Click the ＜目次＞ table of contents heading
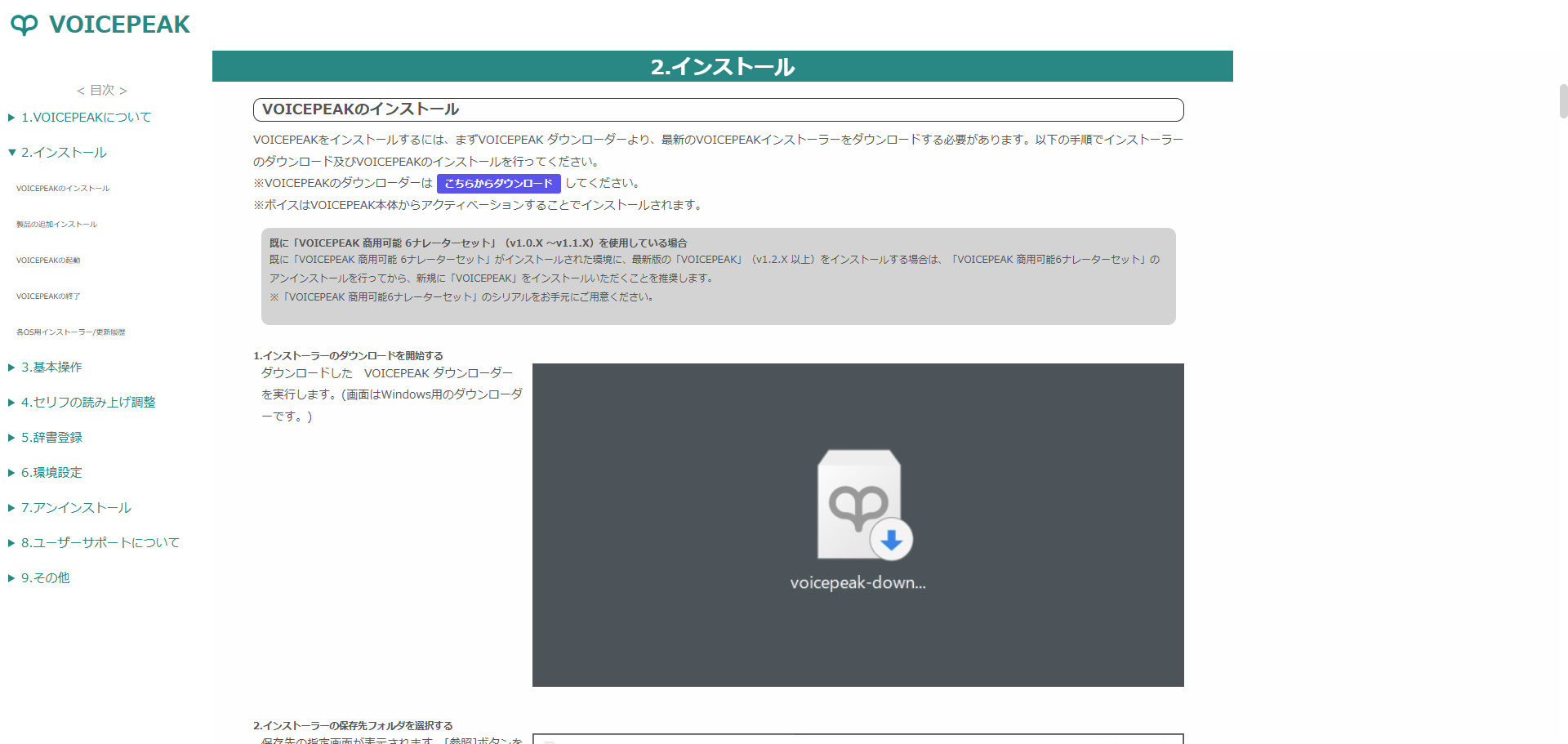This screenshot has height=744, width=1568. click(102, 91)
